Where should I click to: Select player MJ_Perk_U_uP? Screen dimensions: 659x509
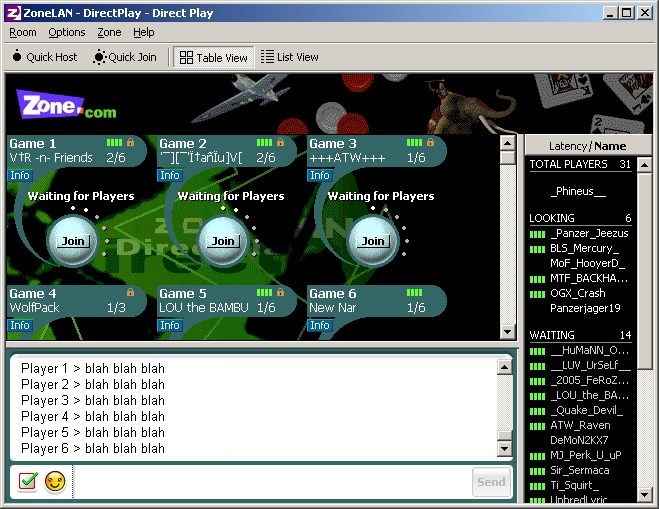pos(586,455)
